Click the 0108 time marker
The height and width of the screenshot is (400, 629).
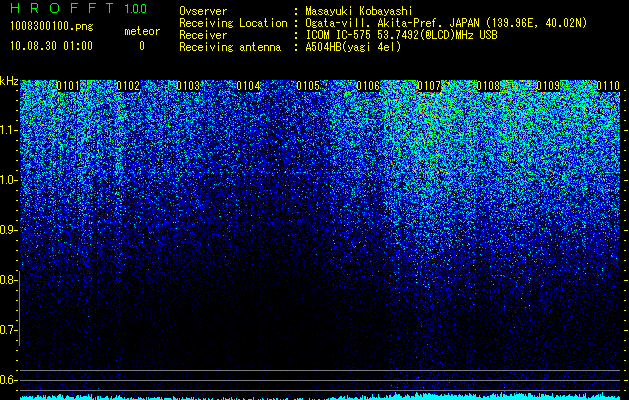point(488,86)
